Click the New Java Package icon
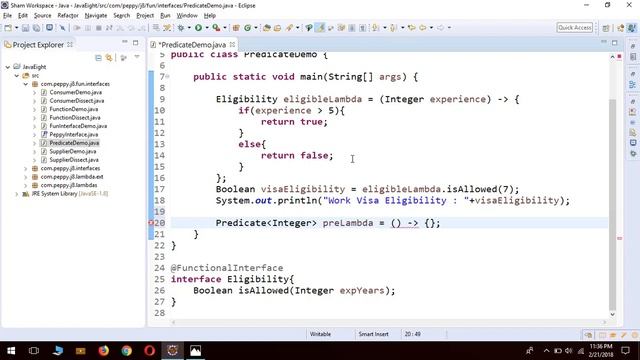This screenshot has width=640, height=360. click(236, 28)
